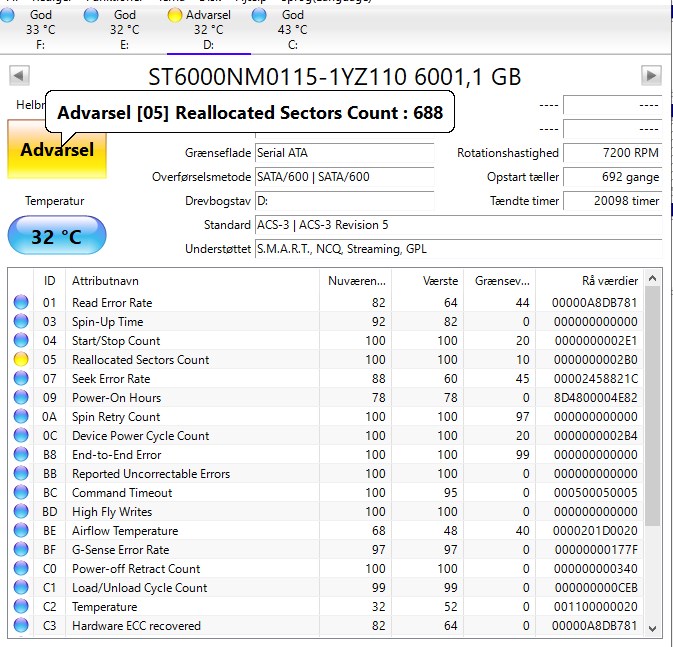Click the 32 °C temperature button
673x647 pixels.
[57, 236]
